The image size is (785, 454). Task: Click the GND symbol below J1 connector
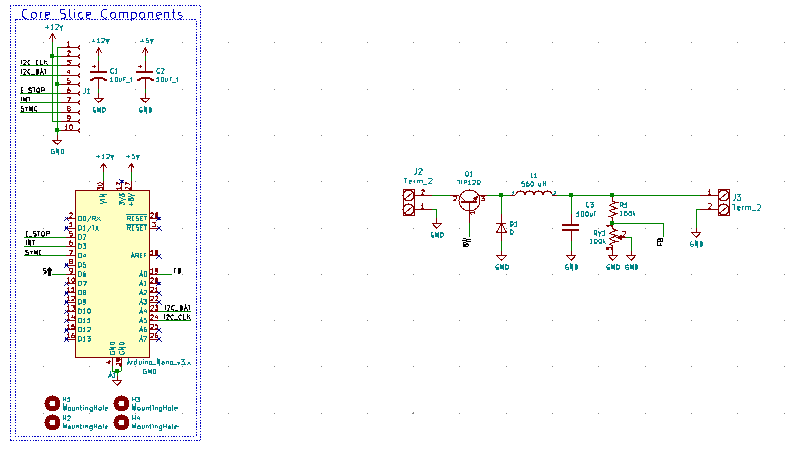(x=57, y=144)
